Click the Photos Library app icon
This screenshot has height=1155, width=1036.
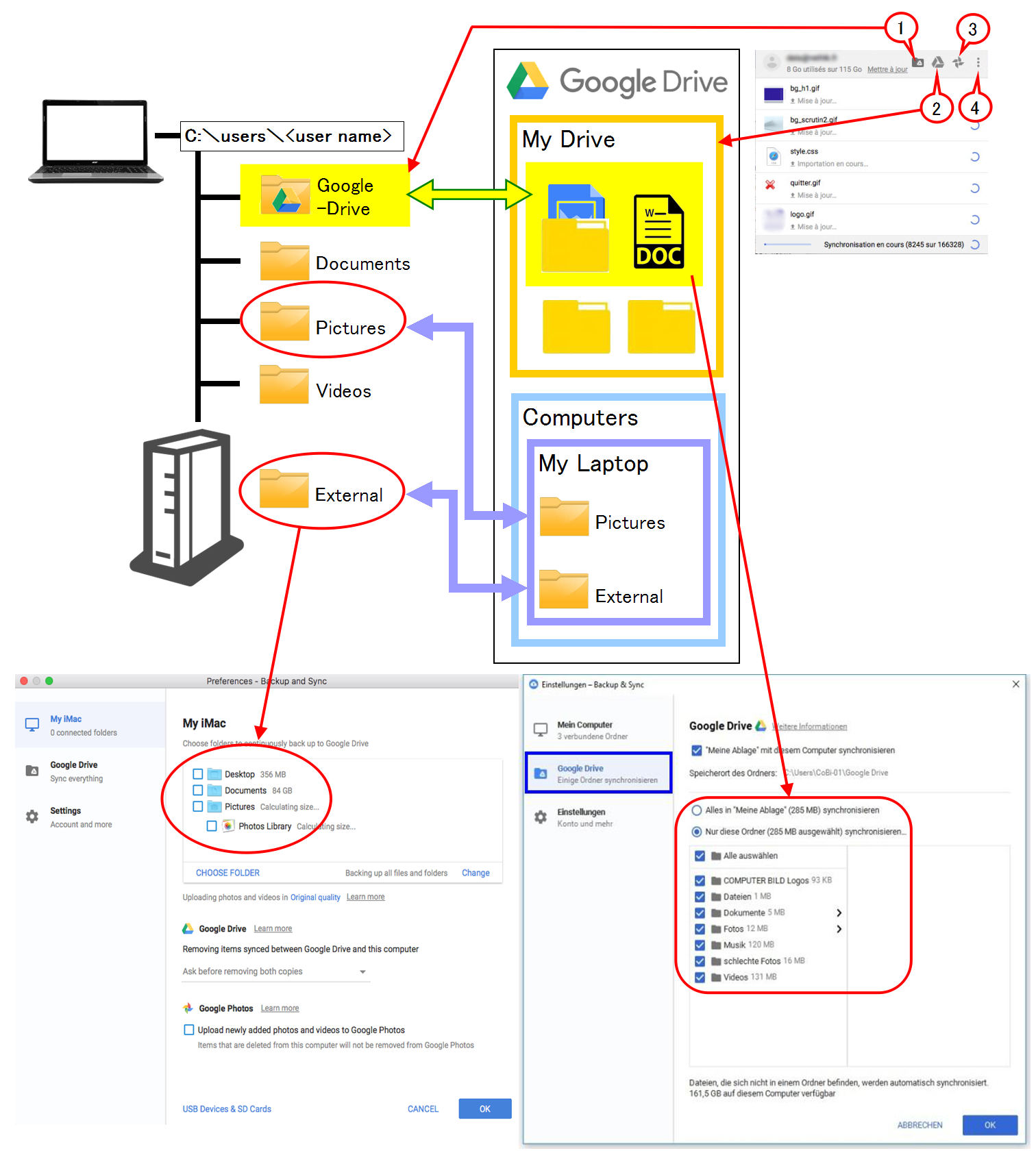[x=228, y=826]
